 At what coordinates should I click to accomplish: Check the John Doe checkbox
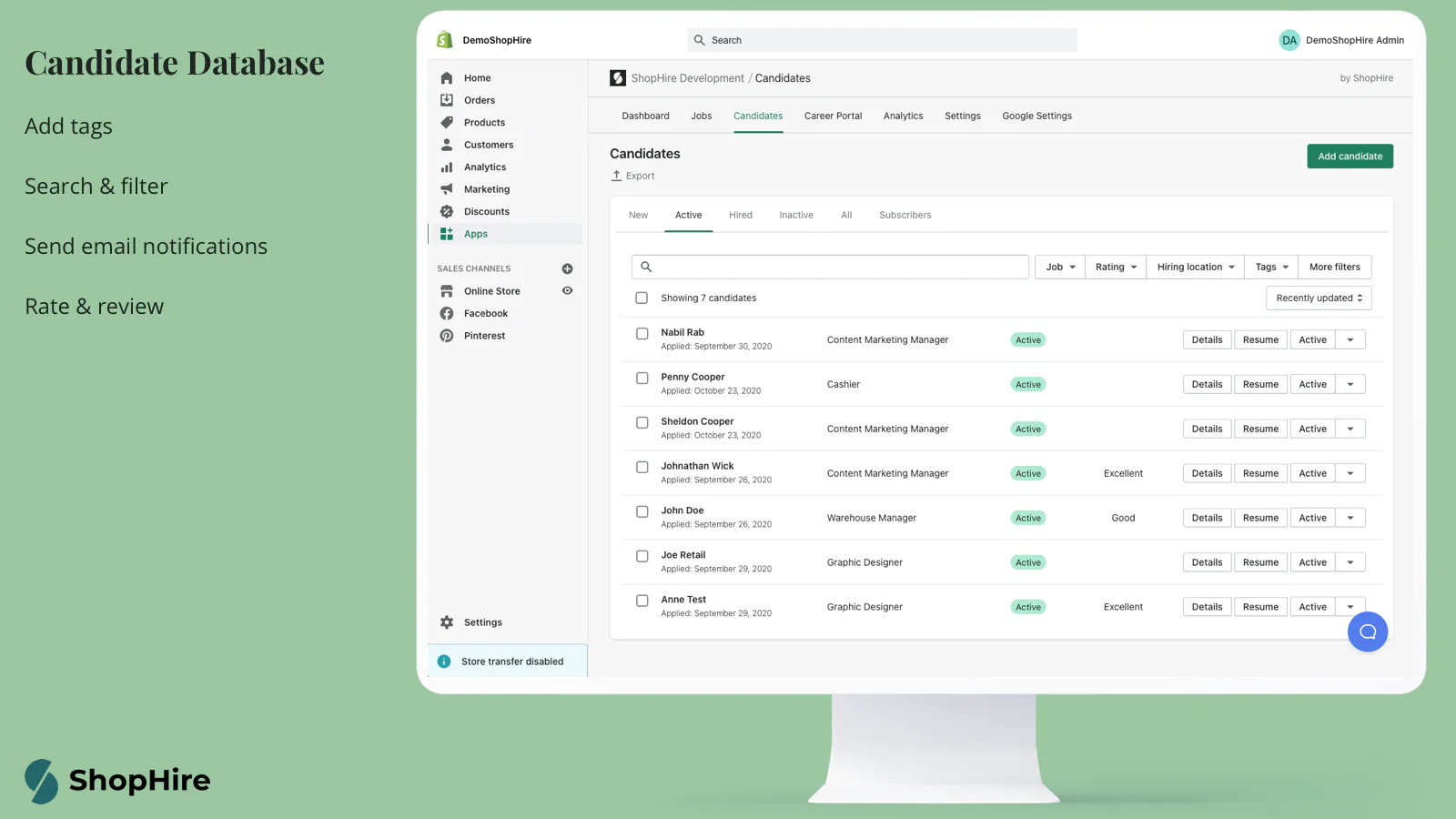point(642,511)
